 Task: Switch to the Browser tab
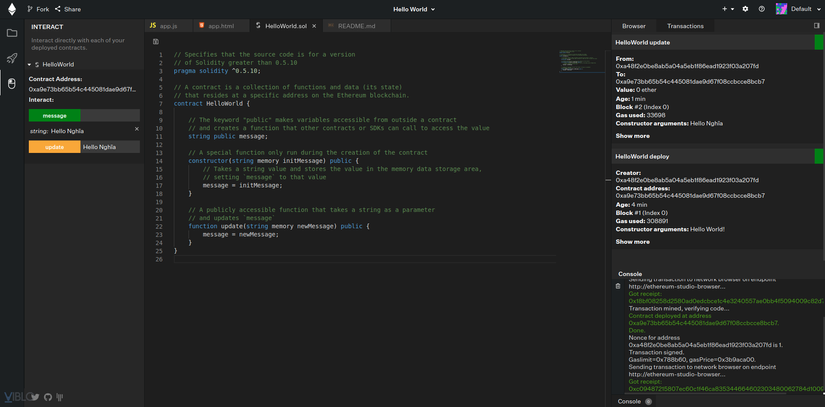point(634,26)
